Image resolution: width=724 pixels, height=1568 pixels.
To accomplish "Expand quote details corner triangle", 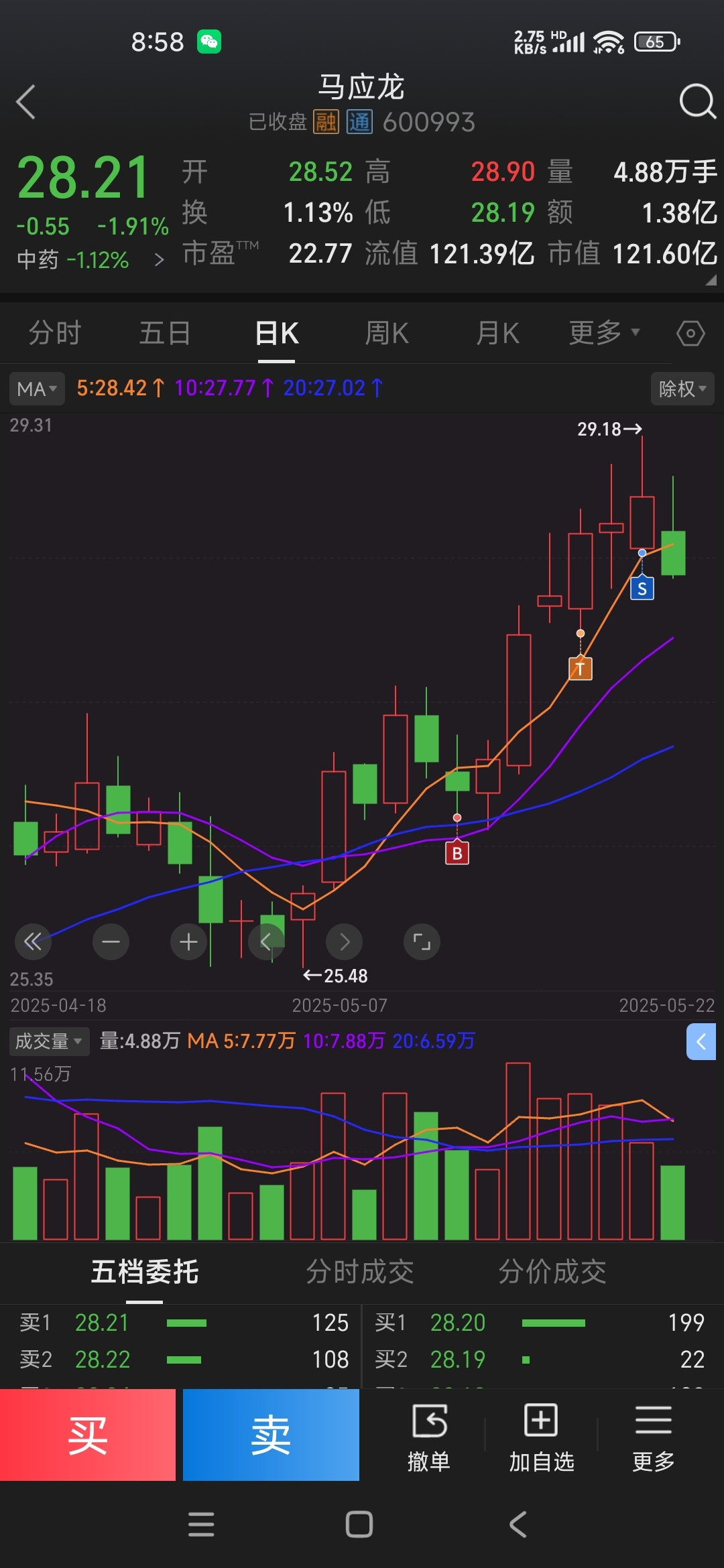I will [711, 280].
